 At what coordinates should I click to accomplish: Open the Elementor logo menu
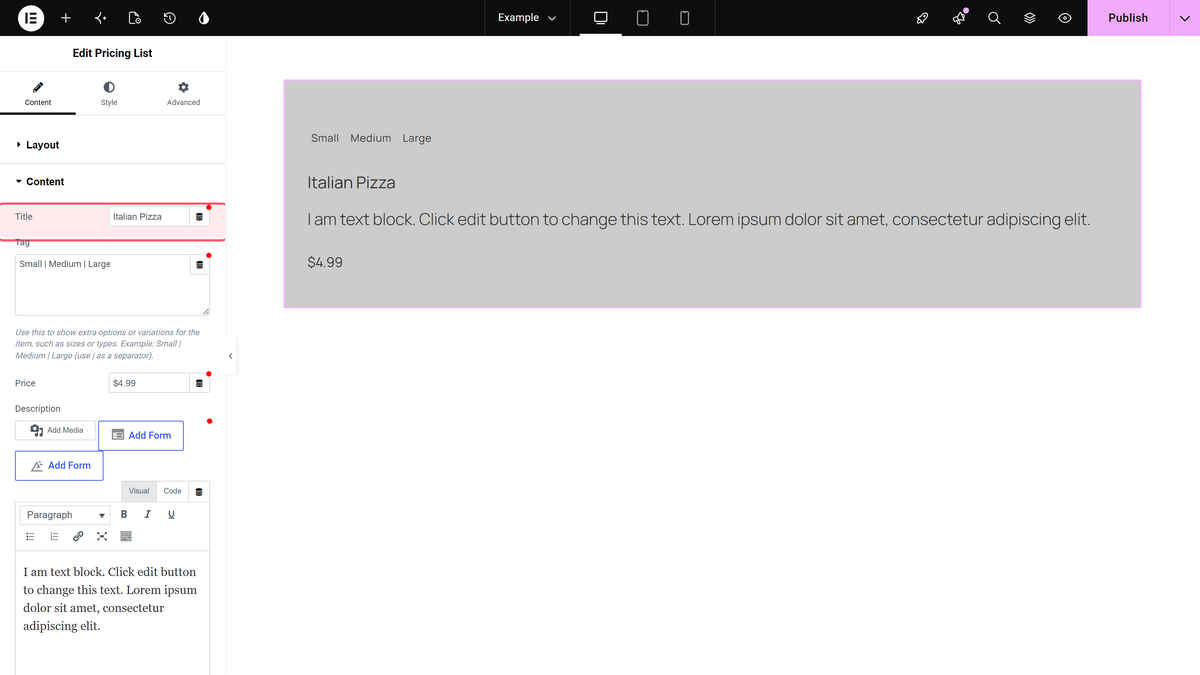31,18
